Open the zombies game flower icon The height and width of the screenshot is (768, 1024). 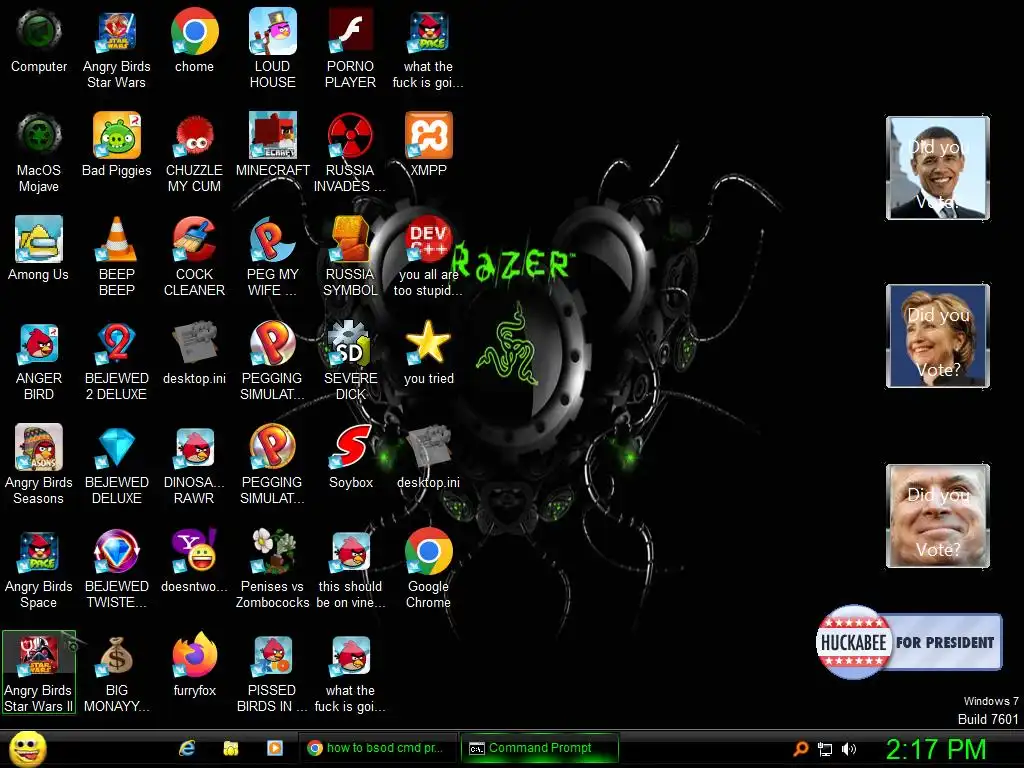point(272,569)
